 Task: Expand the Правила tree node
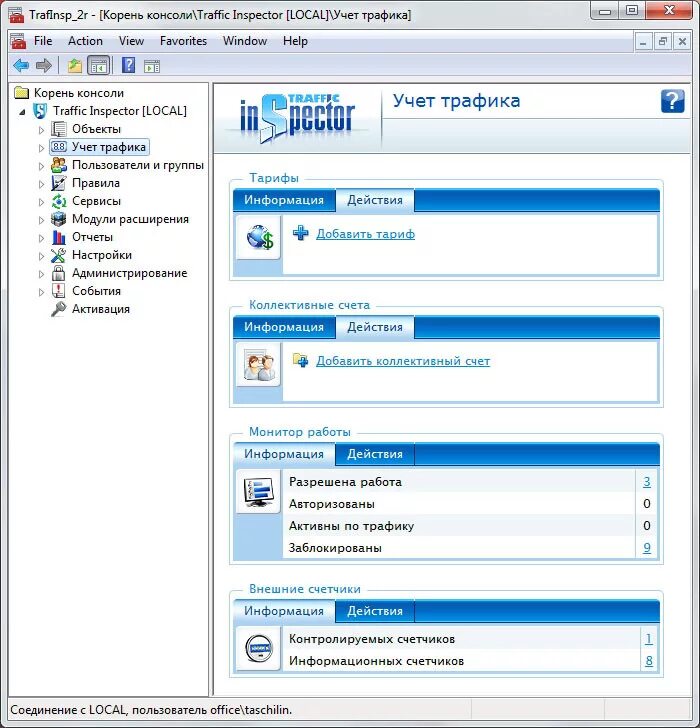[41, 184]
